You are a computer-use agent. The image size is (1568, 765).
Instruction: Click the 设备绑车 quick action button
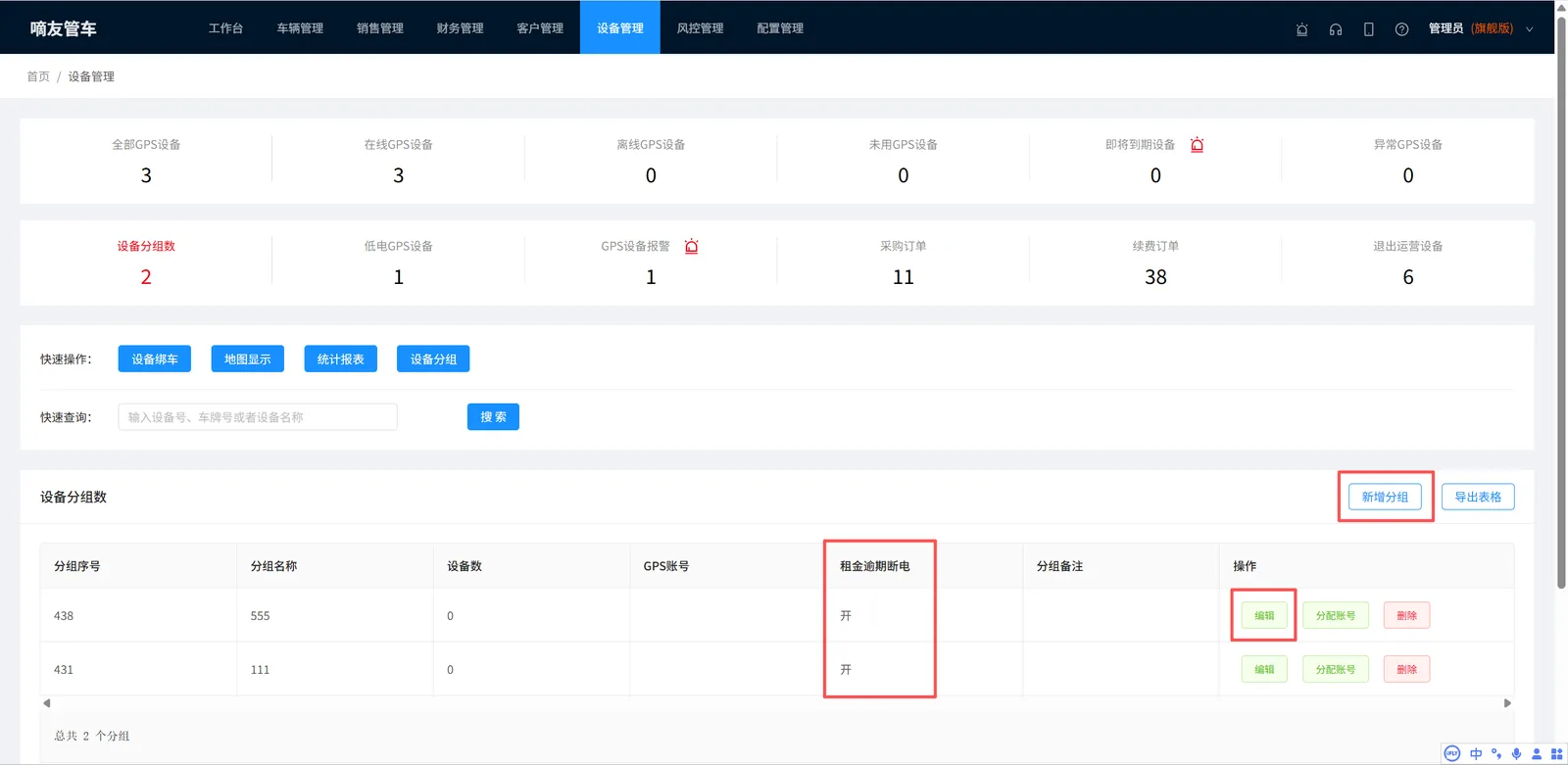(x=155, y=359)
